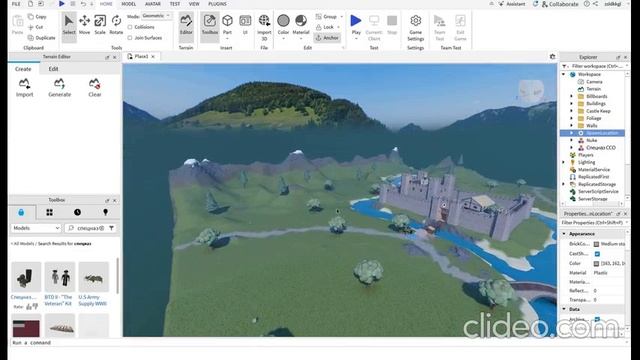Click Generate terrain icon
The width and height of the screenshot is (640, 360).
coord(60,88)
